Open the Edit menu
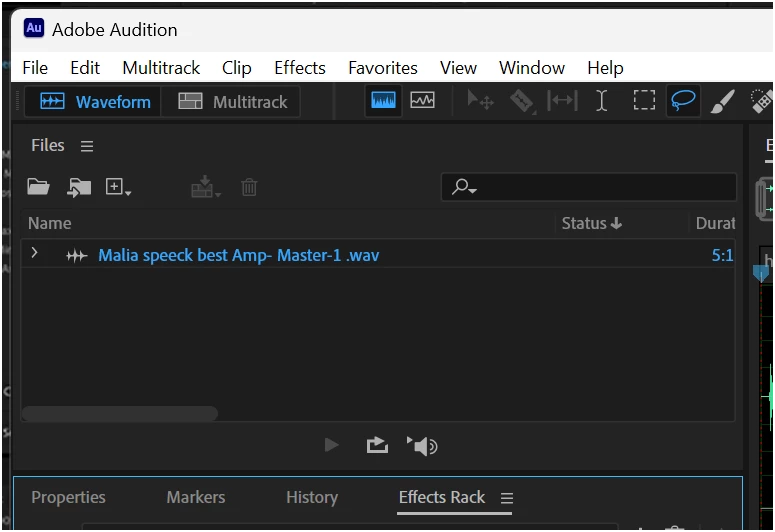 click(85, 68)
